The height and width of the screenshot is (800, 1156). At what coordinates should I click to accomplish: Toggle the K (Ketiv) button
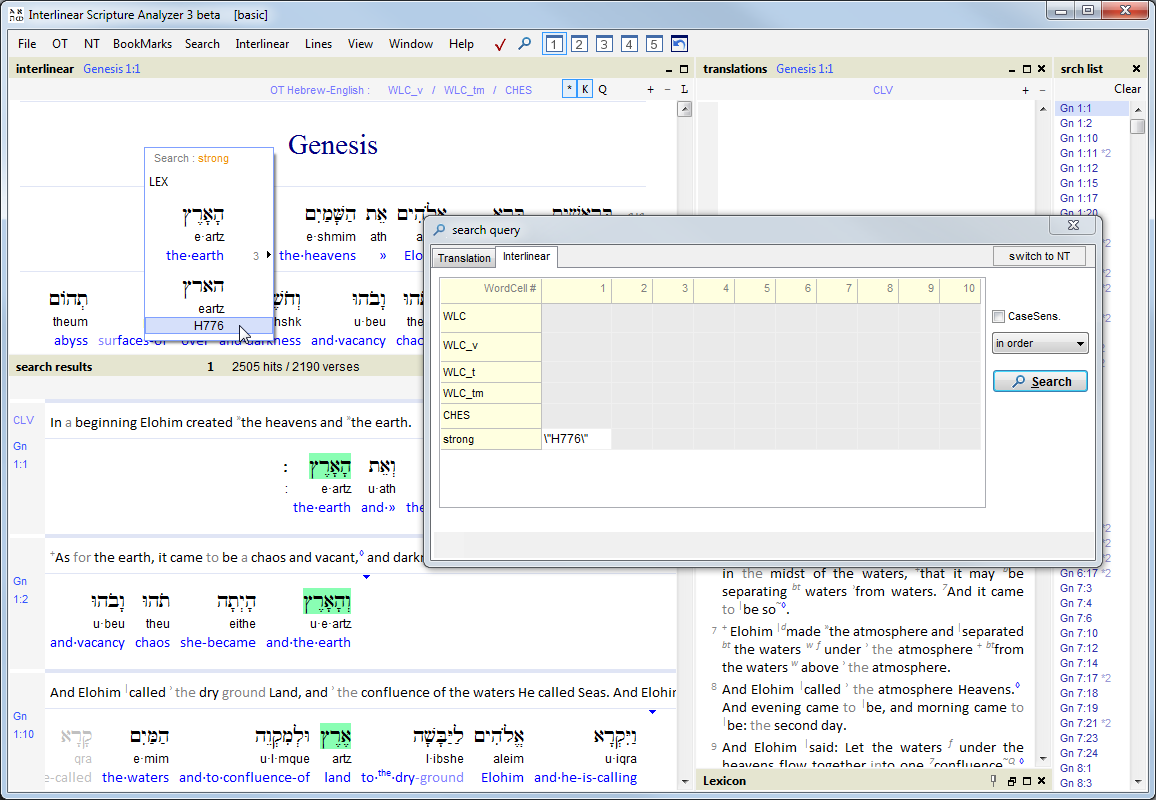(586, 90)
